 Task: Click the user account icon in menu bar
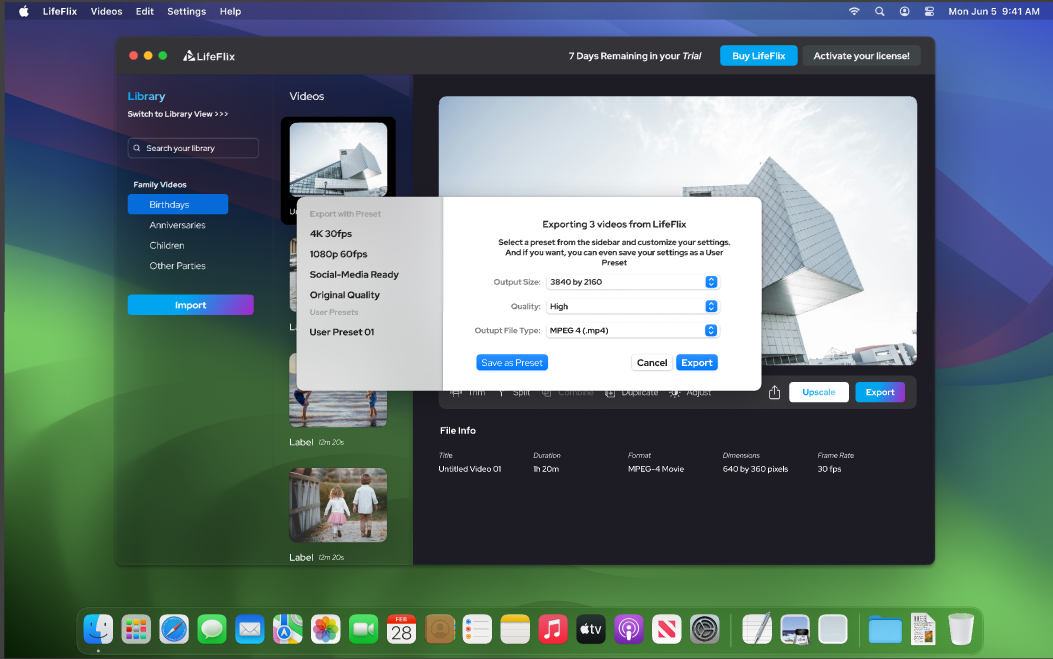click(905, 11)
